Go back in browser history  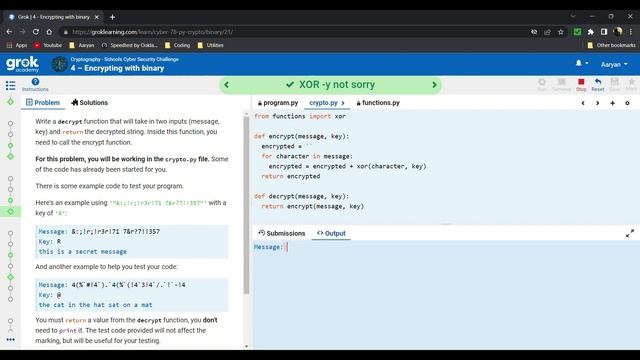9,32
